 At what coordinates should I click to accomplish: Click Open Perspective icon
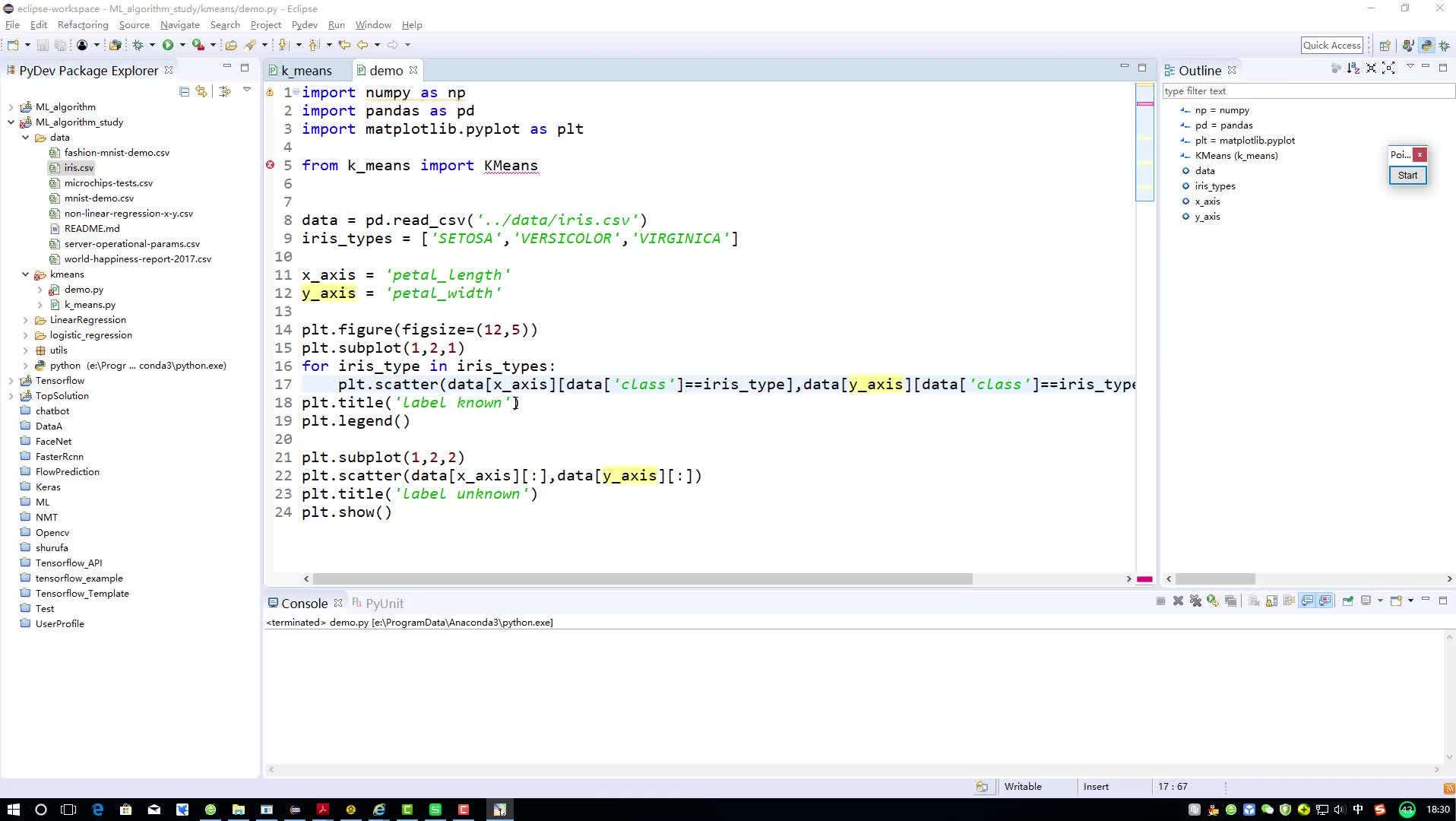1385,46
